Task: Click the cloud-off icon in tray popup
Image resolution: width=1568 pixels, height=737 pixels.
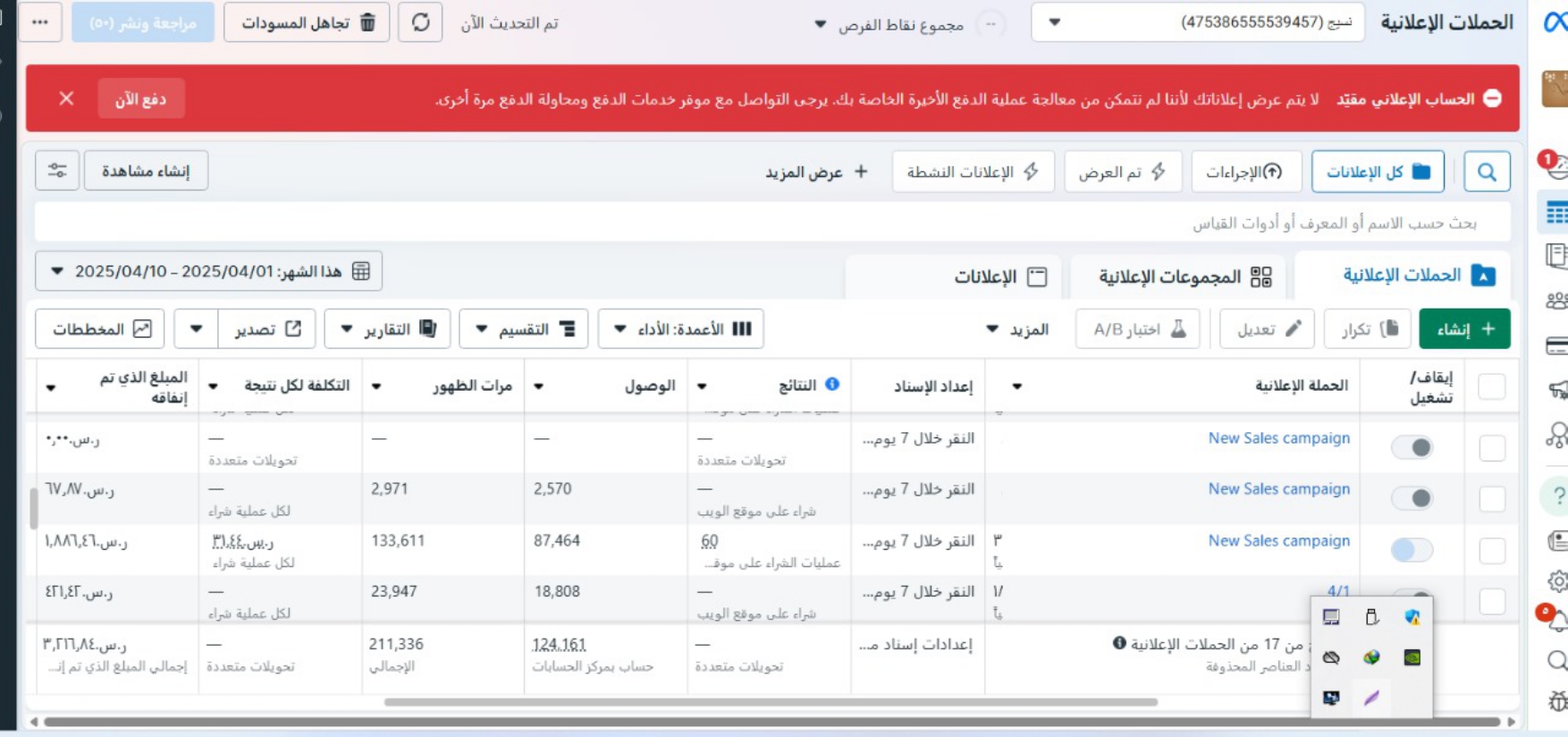Action: pyautogui.click(x=1331, y=658)
